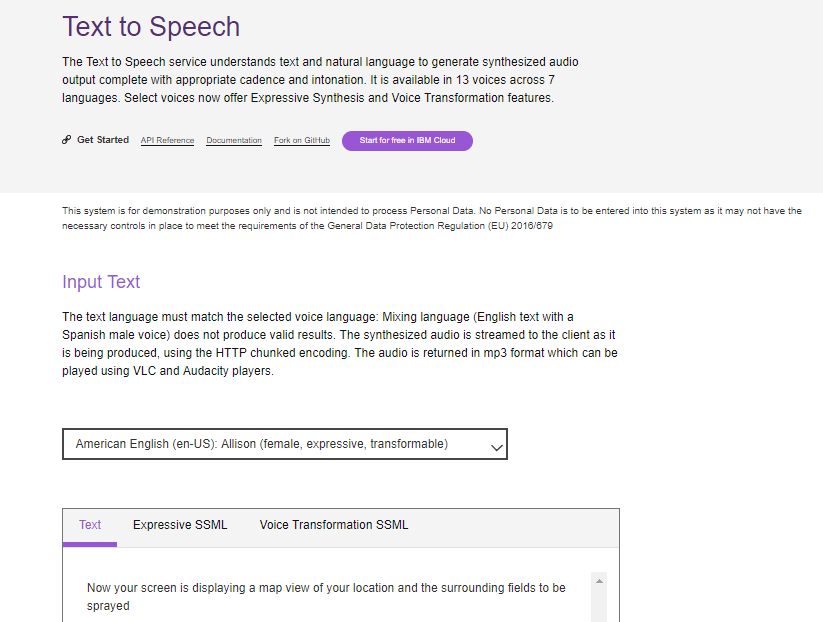Visit the Fork on GitHub link

pos(302,140)
